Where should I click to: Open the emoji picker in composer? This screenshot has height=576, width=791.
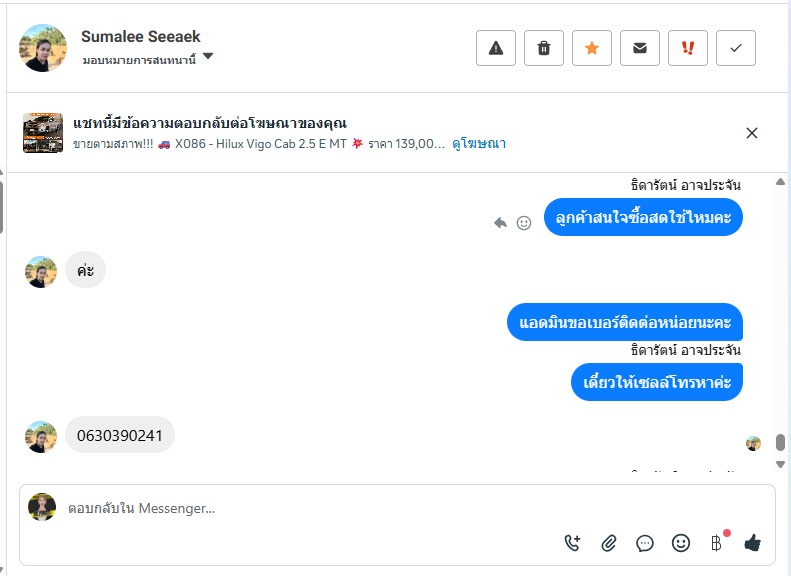point(681,543)
